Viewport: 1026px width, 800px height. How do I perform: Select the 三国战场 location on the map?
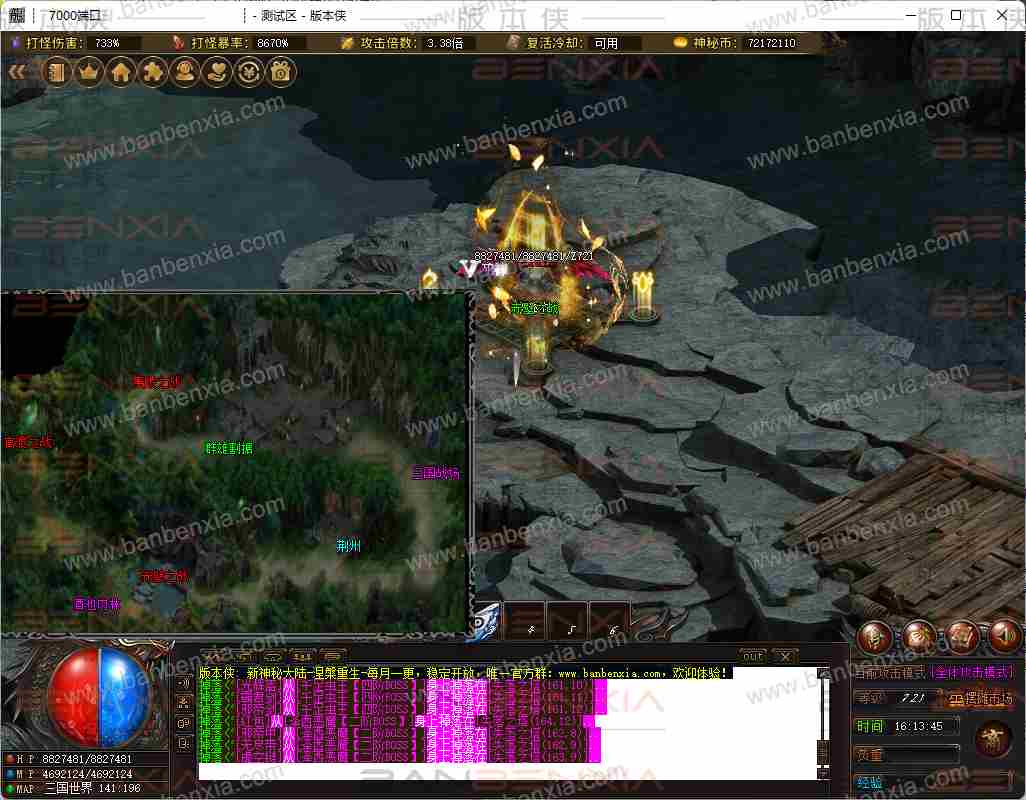coord(434,472)
